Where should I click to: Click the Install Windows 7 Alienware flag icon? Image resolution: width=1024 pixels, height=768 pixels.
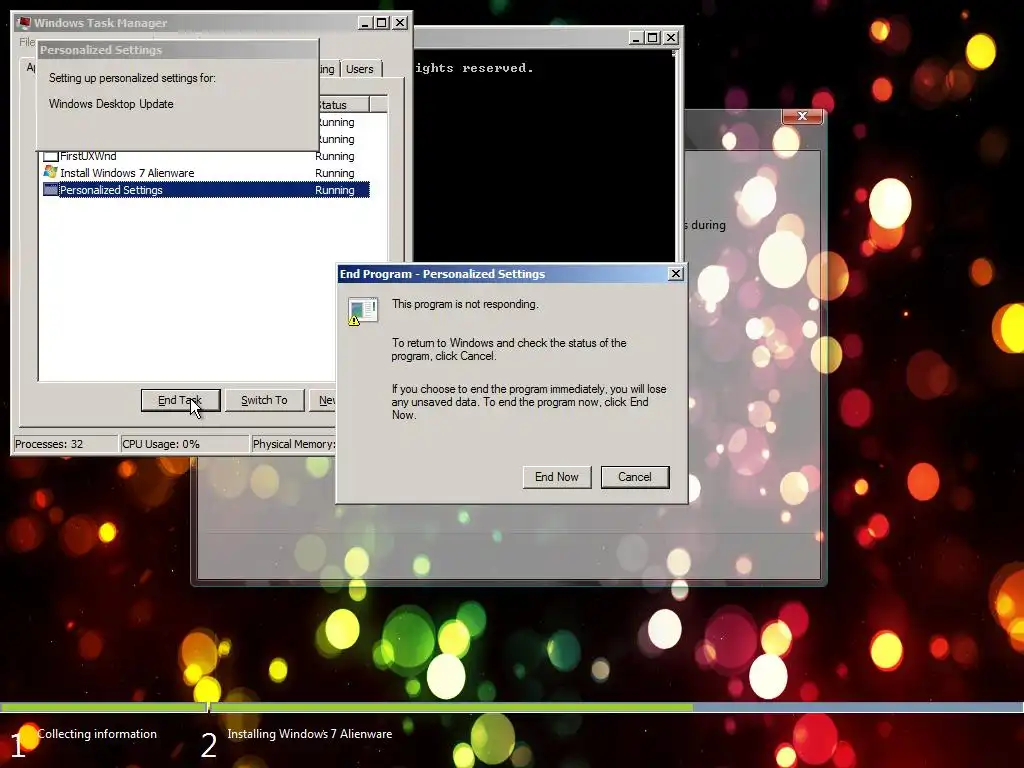(x=50, y=172)
